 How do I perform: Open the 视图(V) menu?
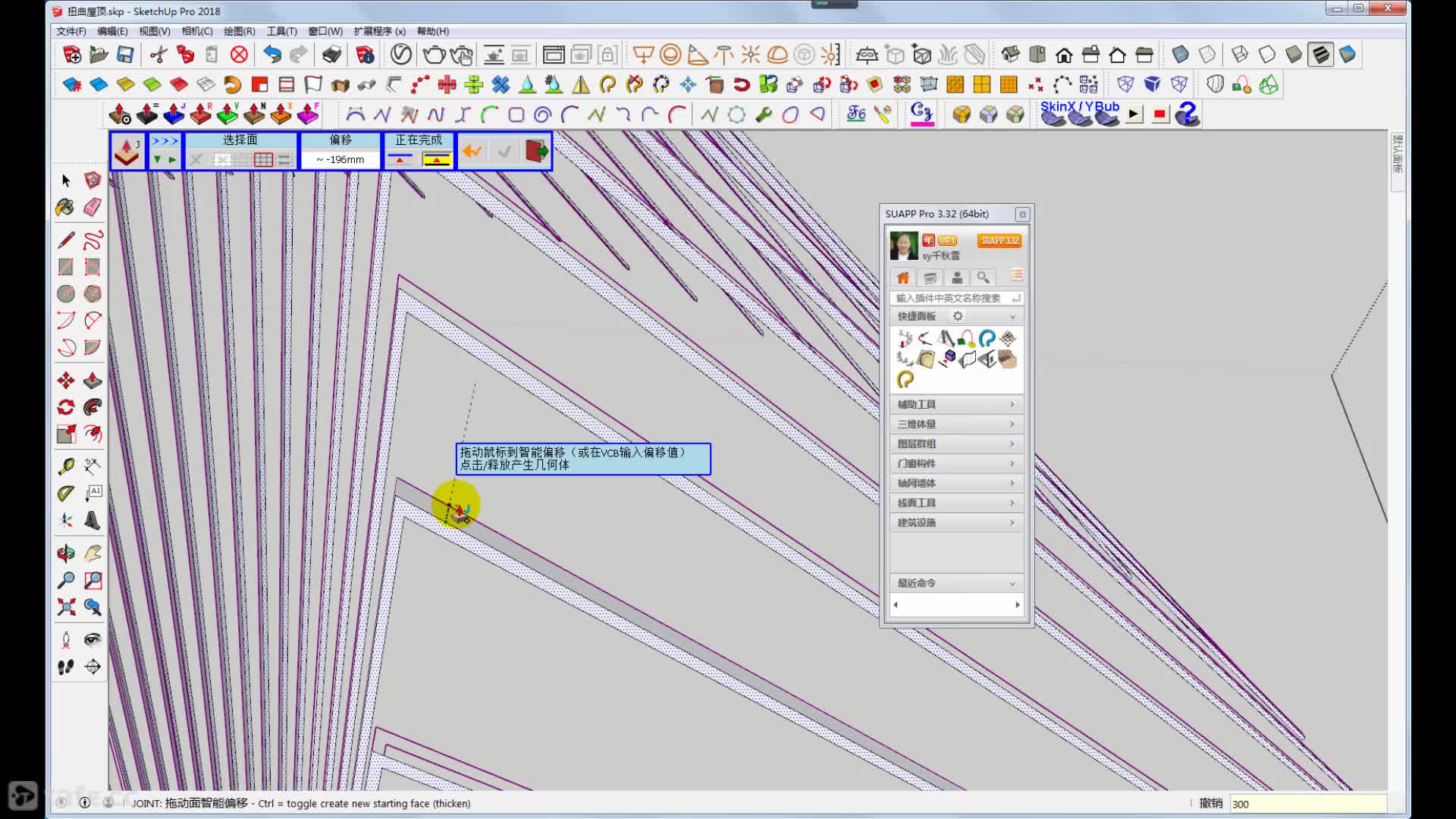(x=155, y=31)
